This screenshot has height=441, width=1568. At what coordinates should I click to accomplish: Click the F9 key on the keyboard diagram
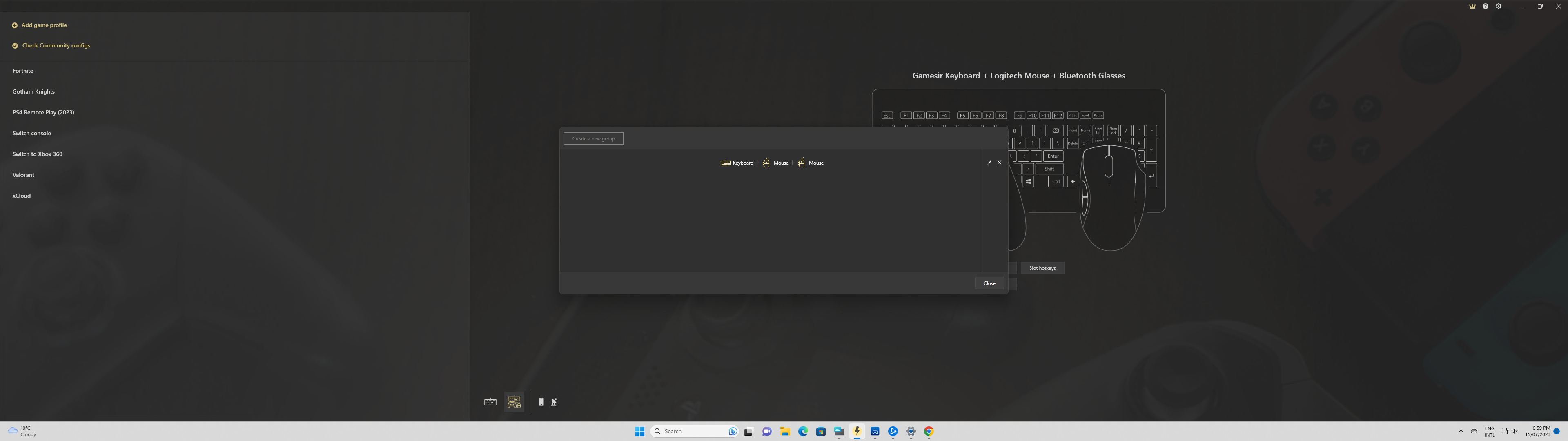point(1020,116)
